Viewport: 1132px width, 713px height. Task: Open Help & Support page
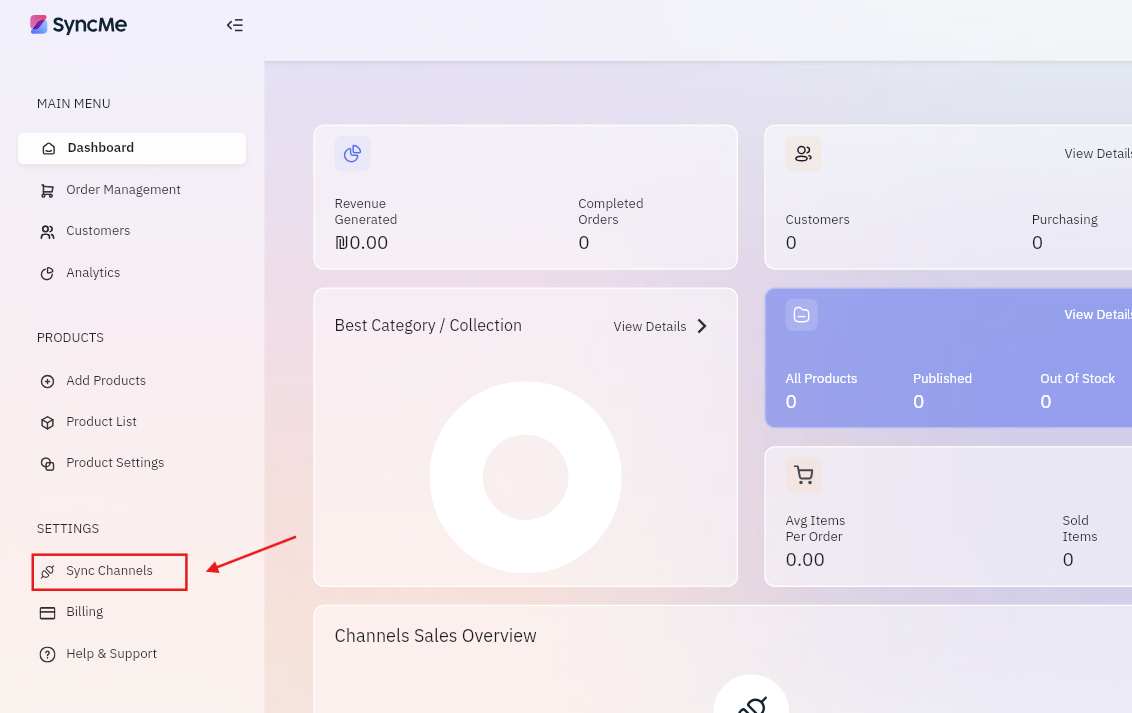(x=111, y=654)
